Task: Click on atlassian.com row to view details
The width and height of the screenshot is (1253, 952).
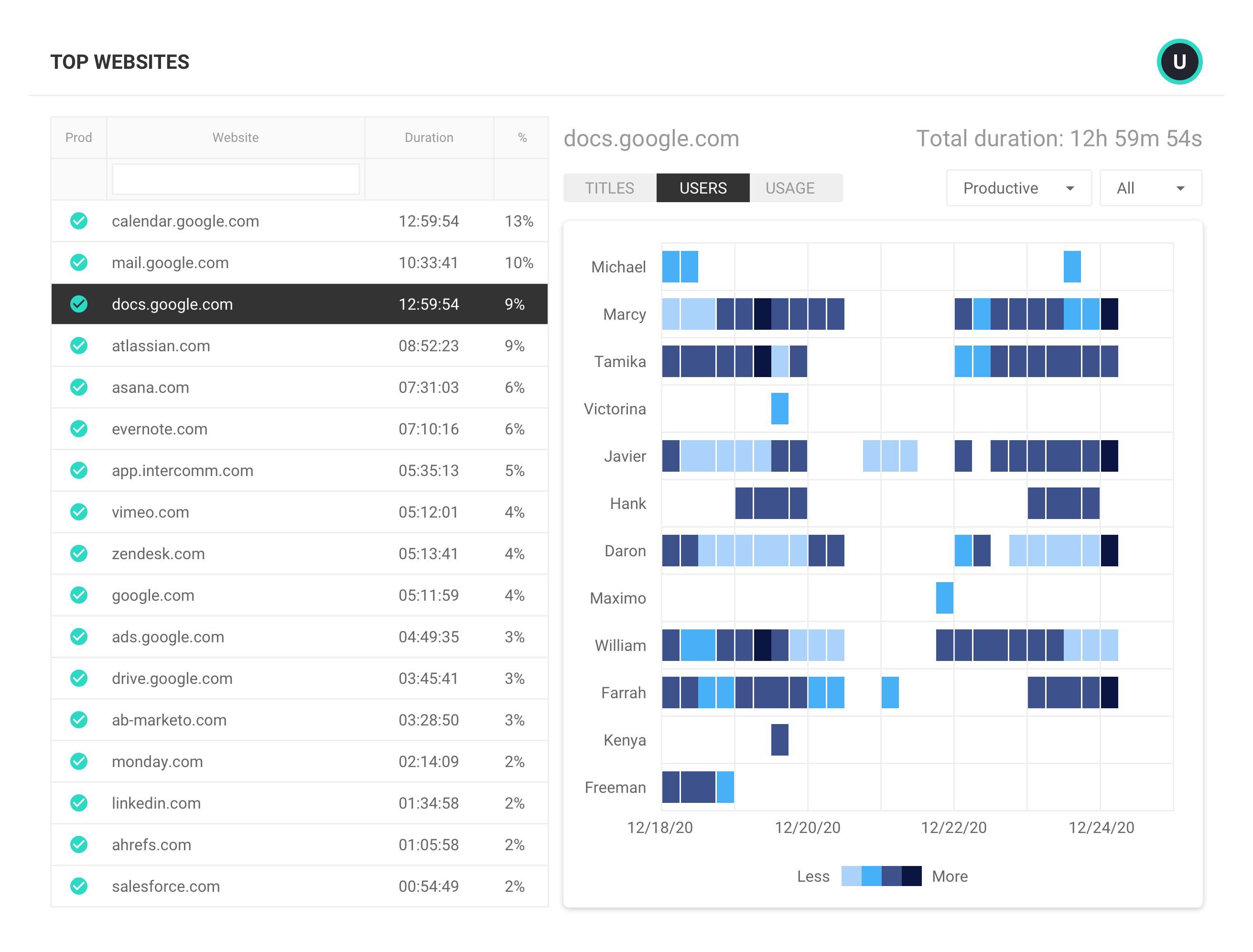Action: click(300, 346)
